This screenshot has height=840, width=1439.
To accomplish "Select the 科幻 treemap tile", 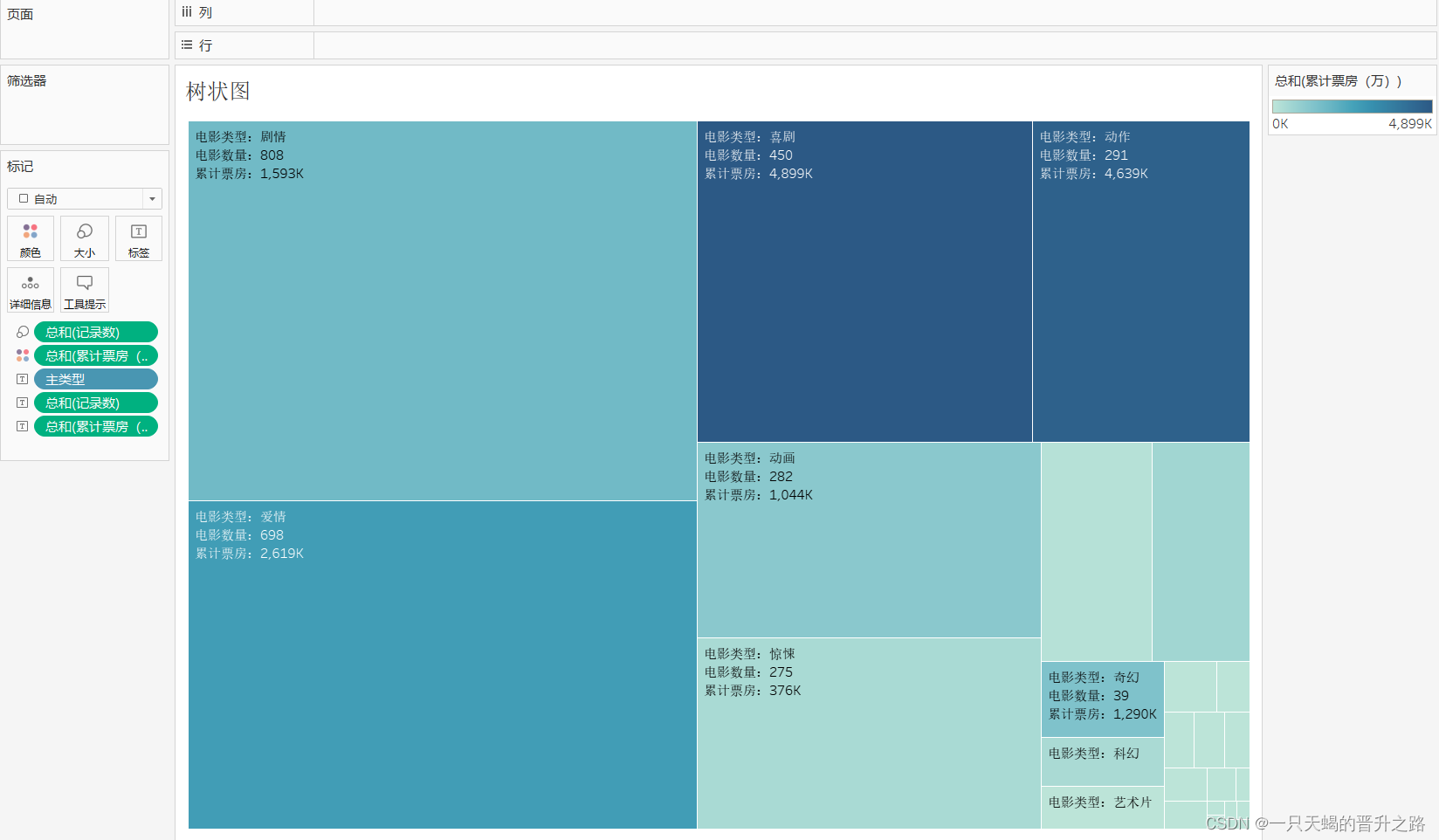I will (1103, 761).
